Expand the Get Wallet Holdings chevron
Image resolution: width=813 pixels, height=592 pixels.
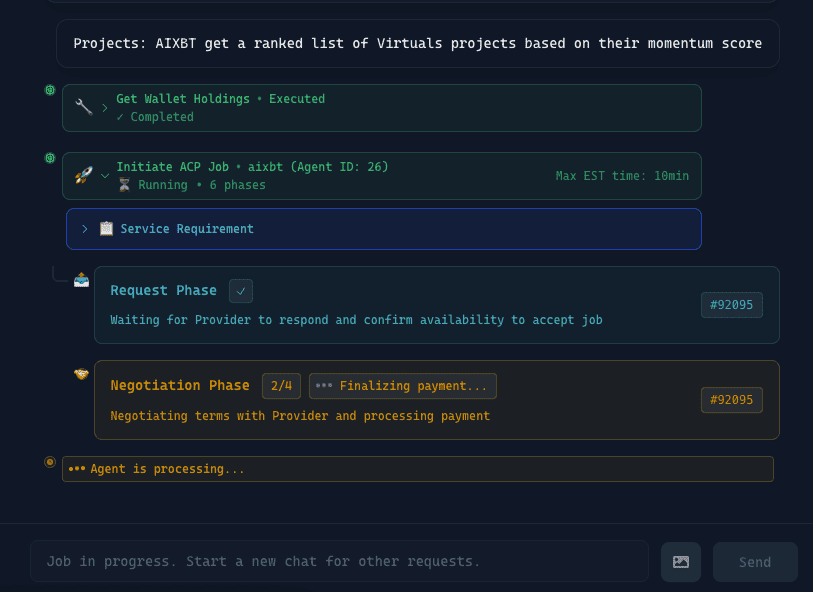coord(105,107)
